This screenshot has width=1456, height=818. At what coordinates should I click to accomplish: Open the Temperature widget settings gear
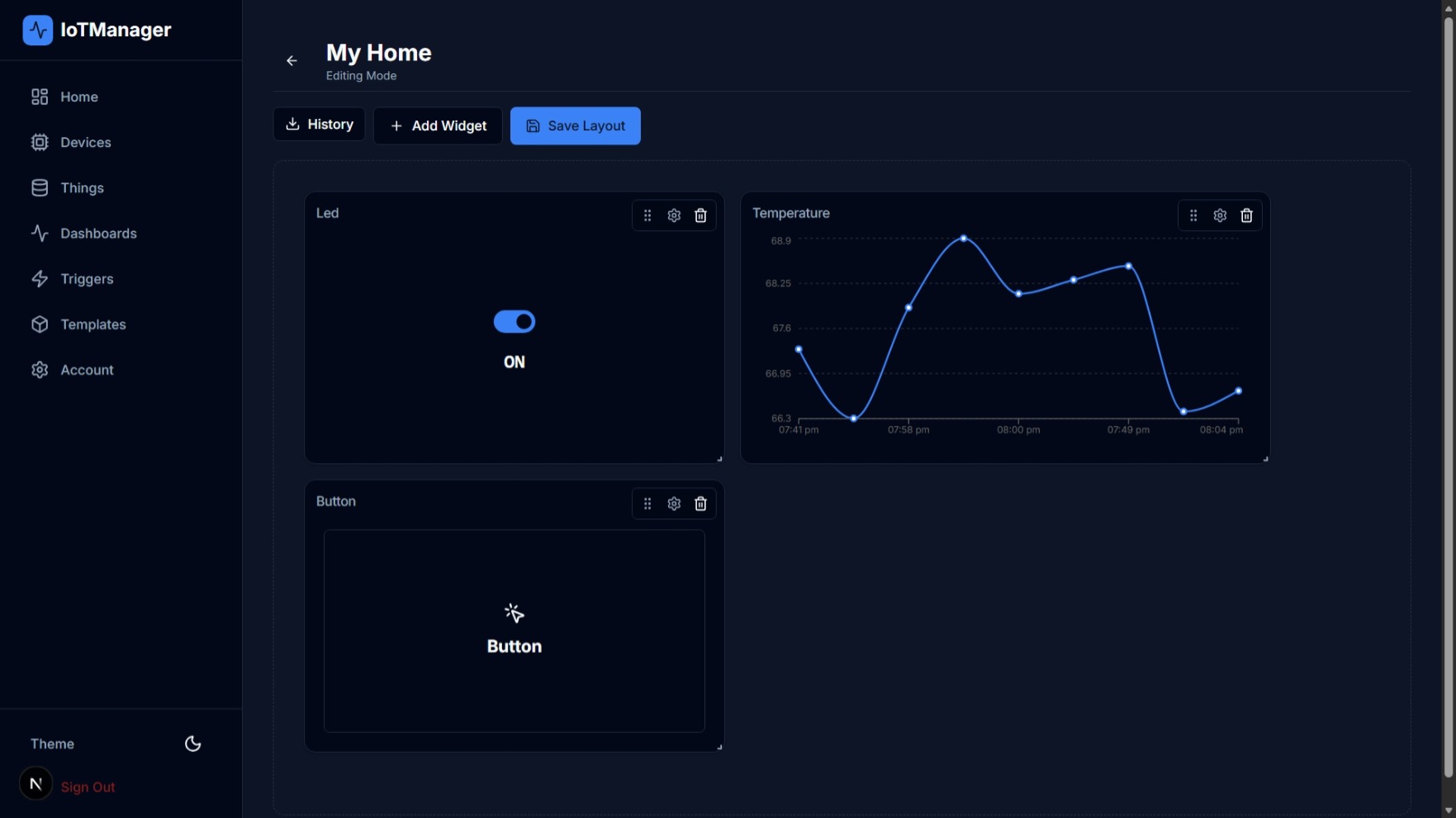point(1220,215)
